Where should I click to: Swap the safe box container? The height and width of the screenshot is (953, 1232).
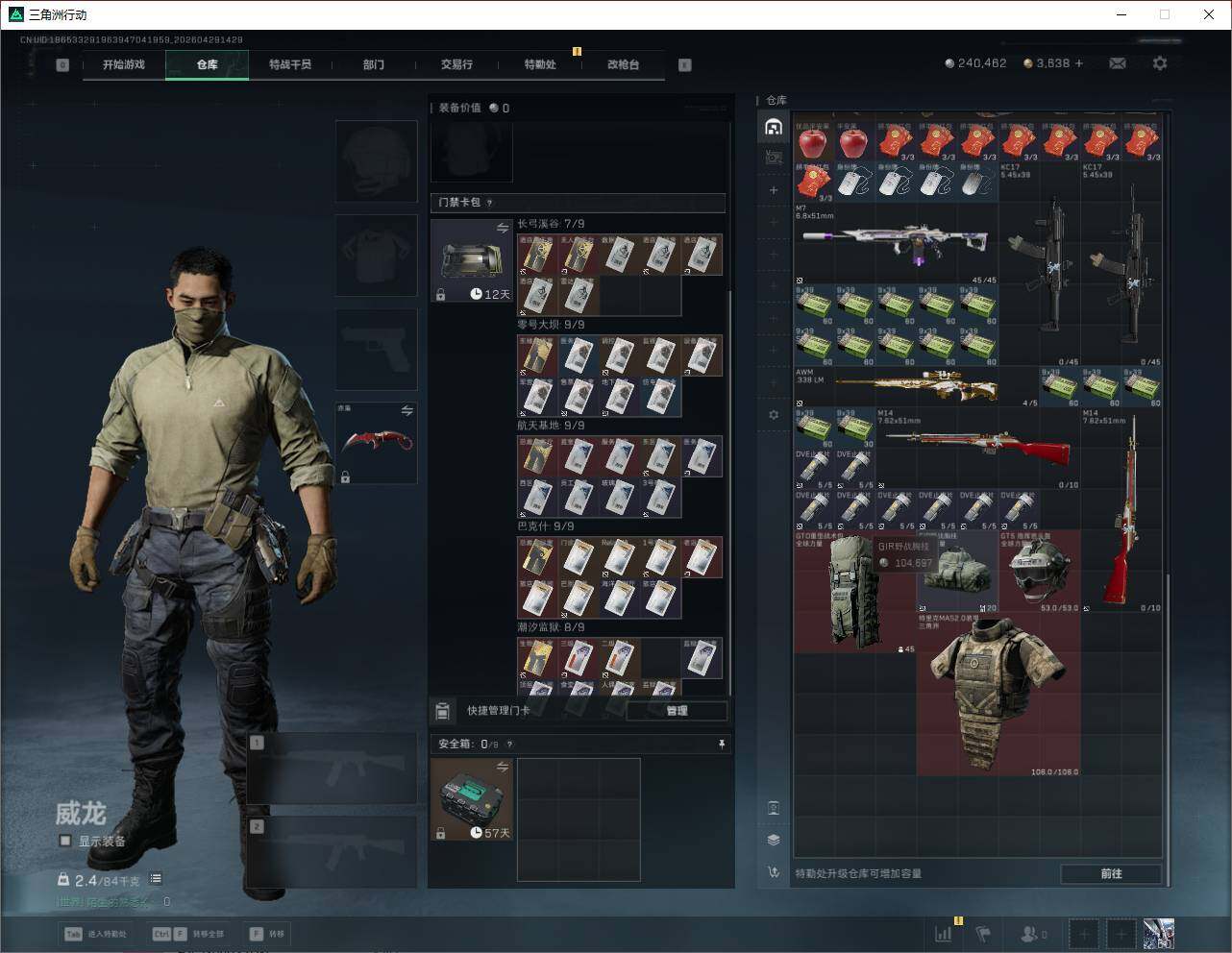coord(502,767)
